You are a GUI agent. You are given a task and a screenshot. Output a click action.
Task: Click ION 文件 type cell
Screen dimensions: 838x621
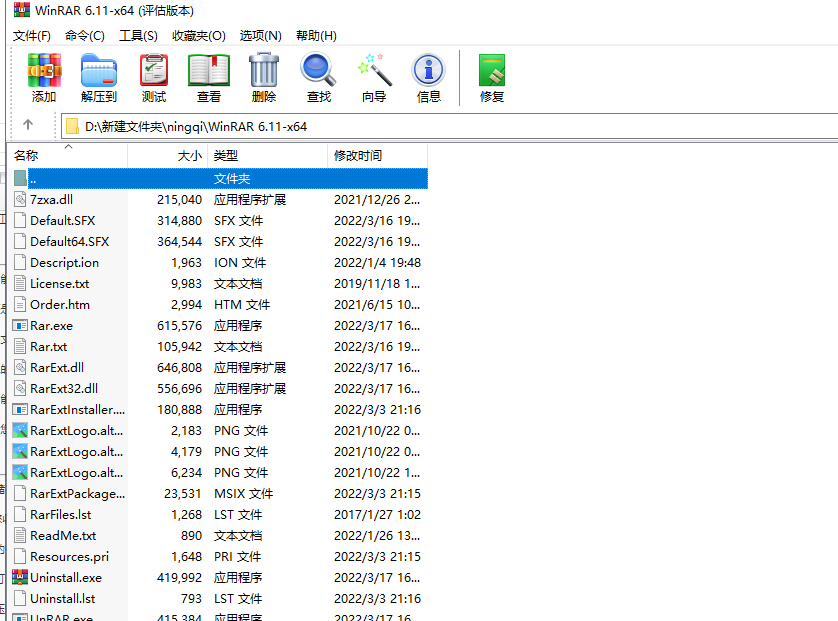tap(240, 262)
